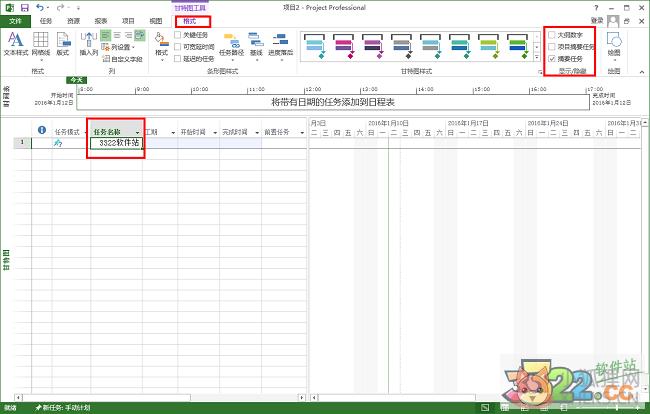
Task: Select the light blue Gantt style swatch
Action: tap(315, 46)
